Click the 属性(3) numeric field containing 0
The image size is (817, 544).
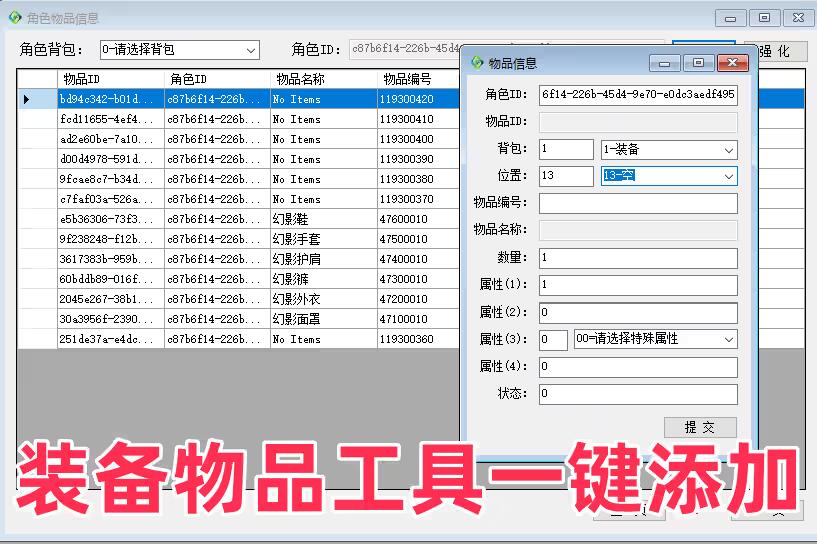[553, 340]
